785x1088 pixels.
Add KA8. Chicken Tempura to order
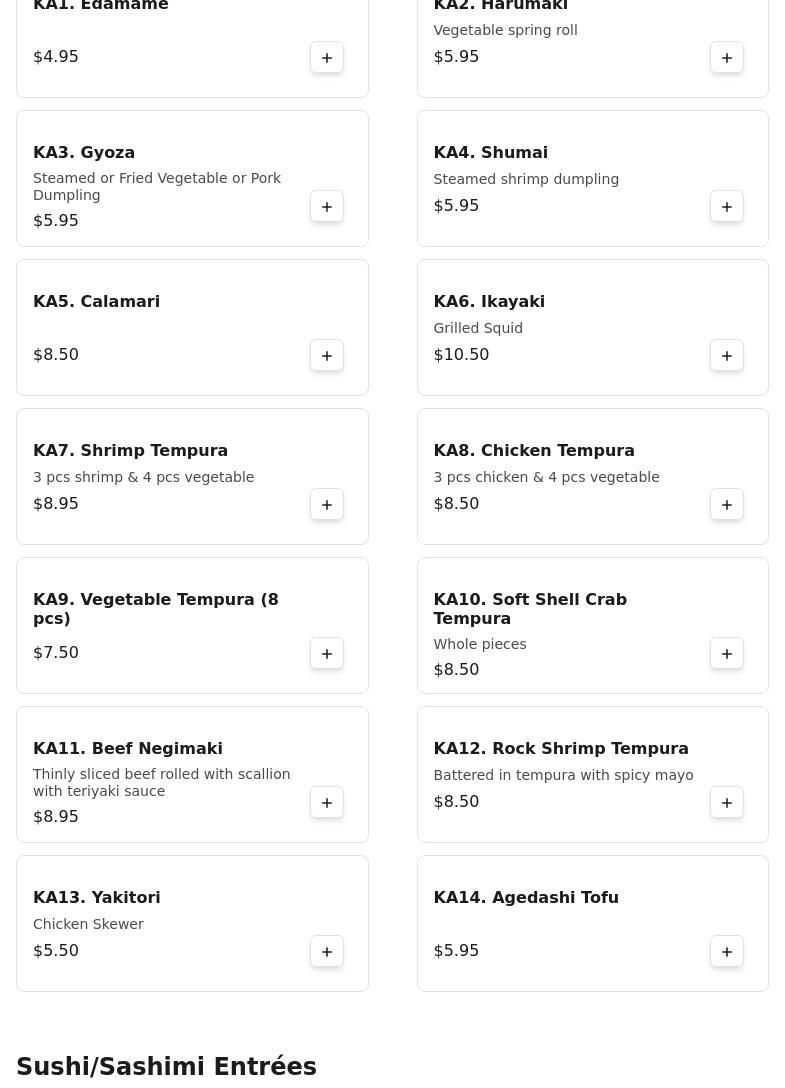click(x=727, y=505)
